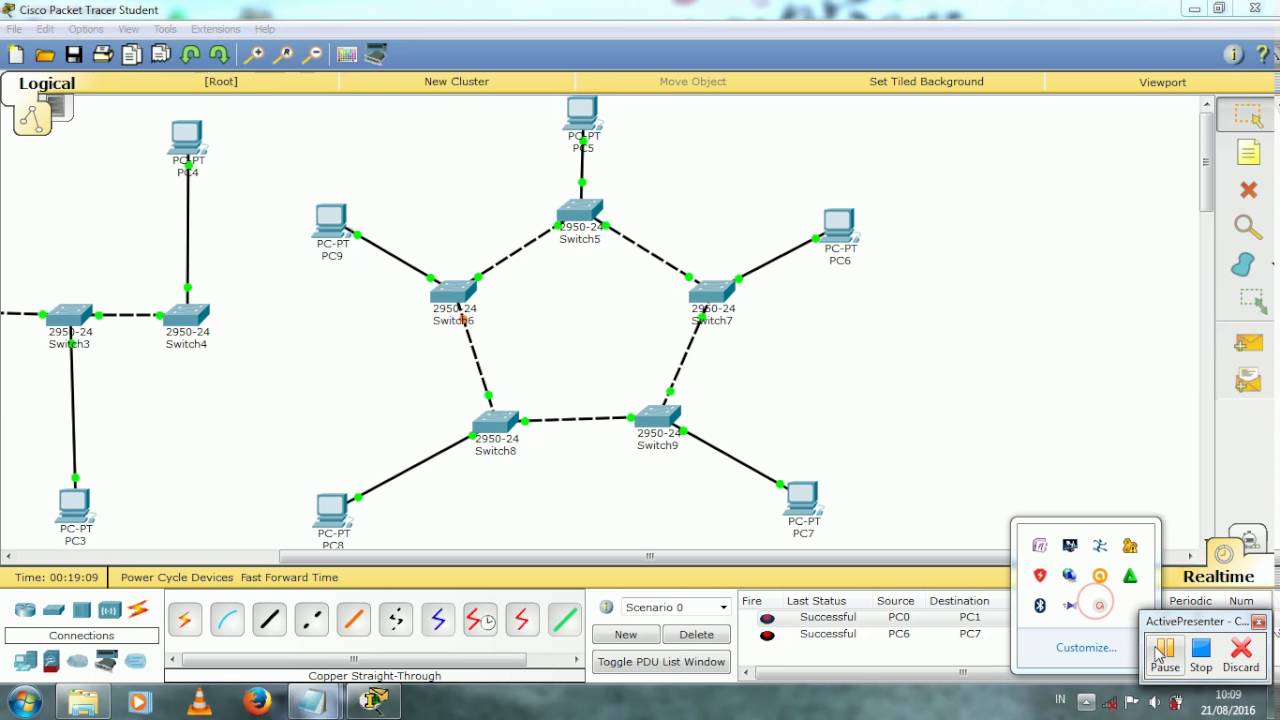Stop recording in ActivePresenter window
Viewport: 1280px width, 720px height.
pos(1201,655)
